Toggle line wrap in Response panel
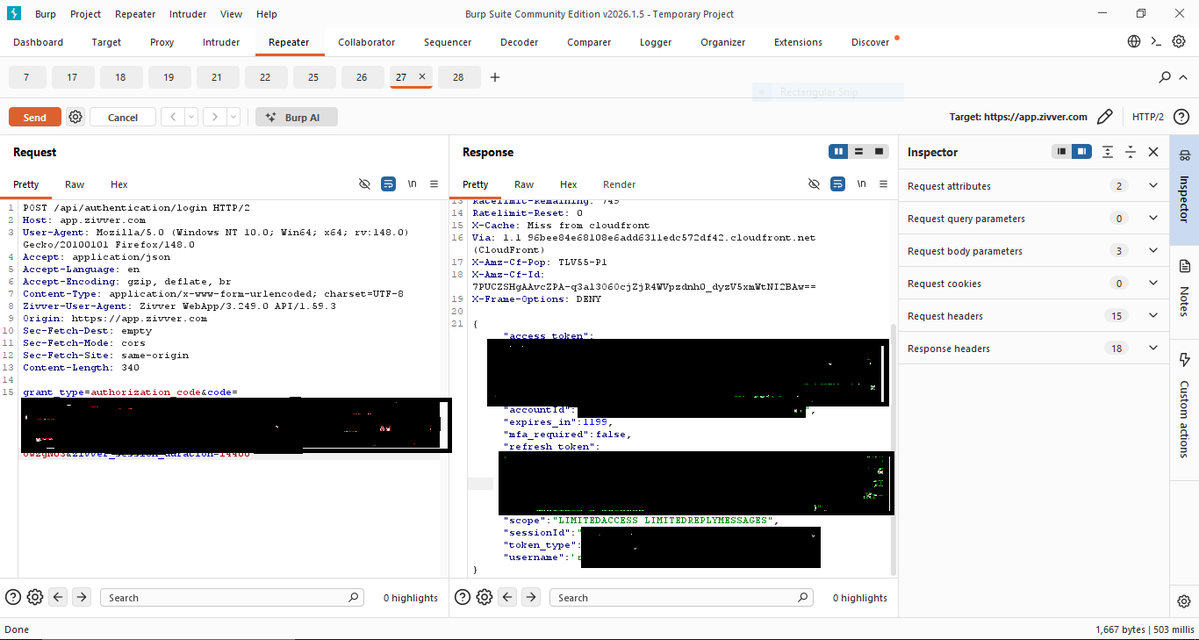 click(x=838, y=184)
